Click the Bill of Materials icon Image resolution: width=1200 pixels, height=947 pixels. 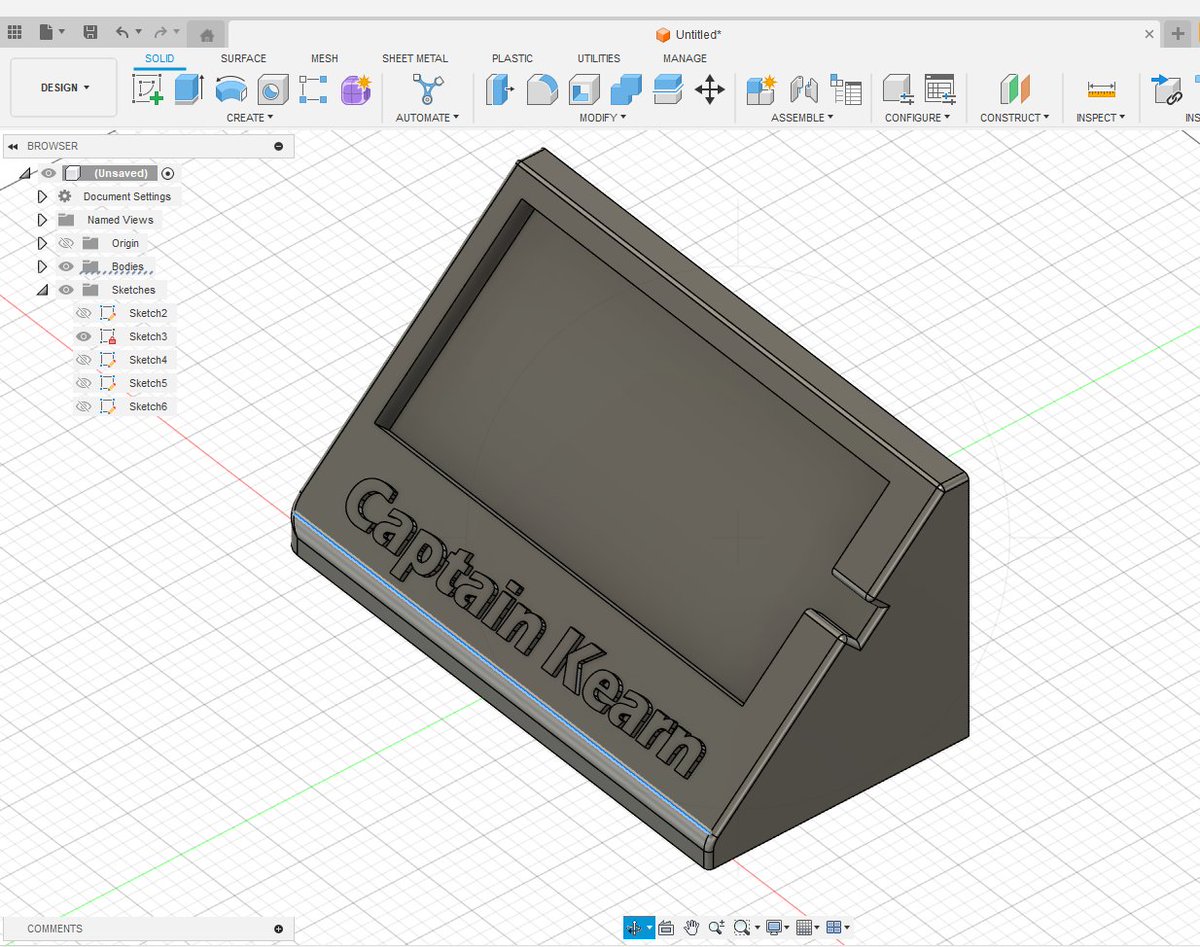click(846, 90)
